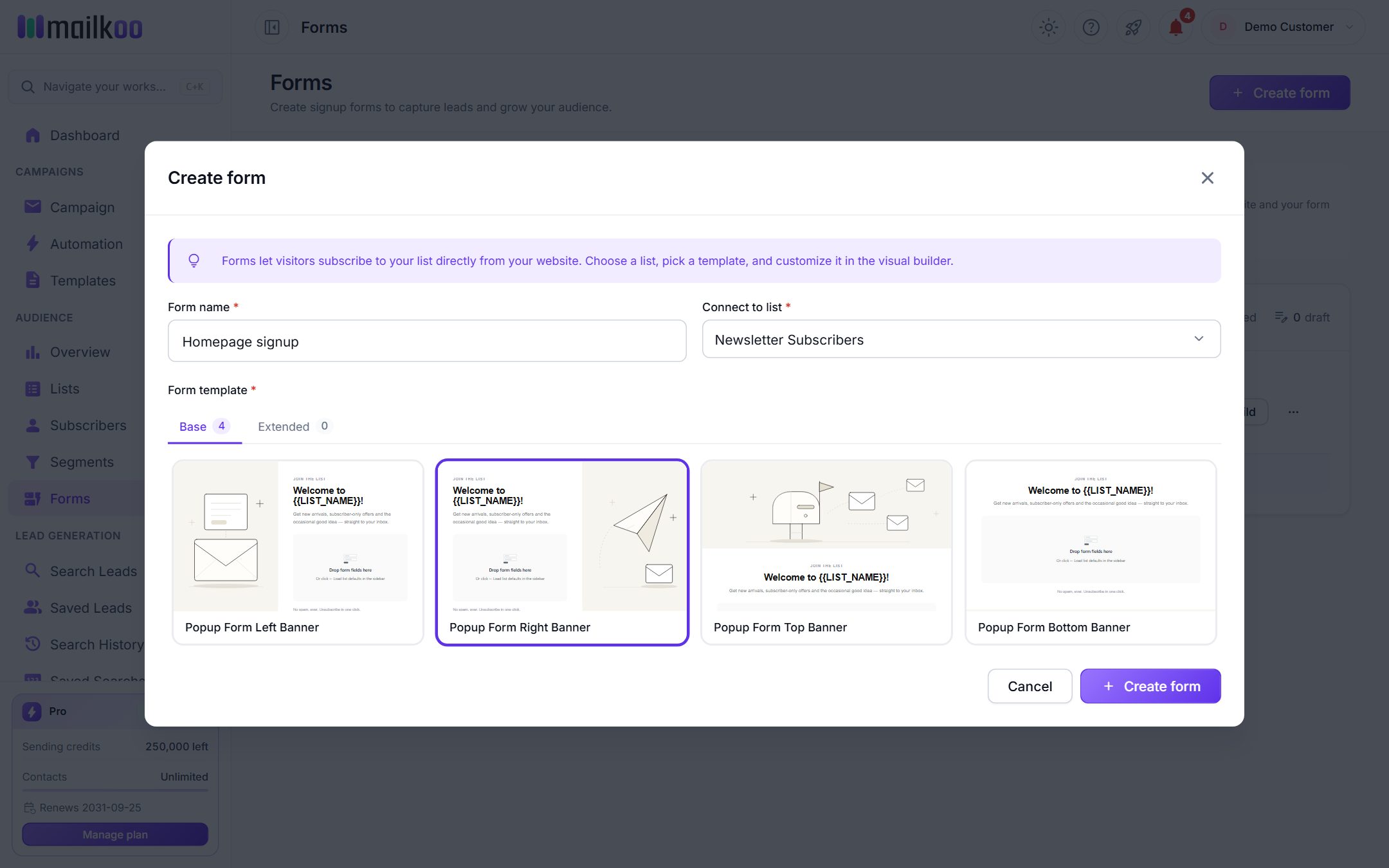Screen dimensions: 1389x868
Task: Choose Popup Form Left Banner template
Action: (x=298, y=552)
